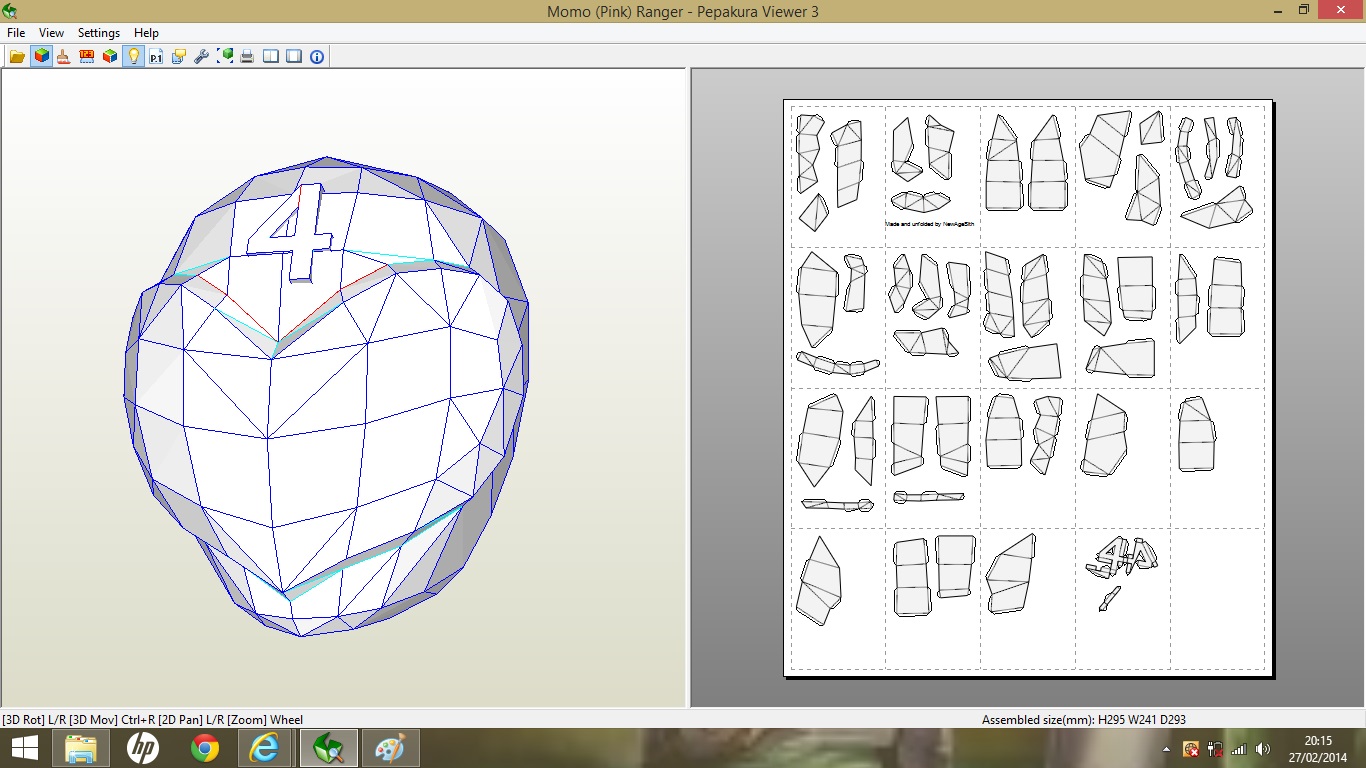1366x768 pixels.
Task: Launch Internet Explorer from taskbar
Action: tap(265, 748)
